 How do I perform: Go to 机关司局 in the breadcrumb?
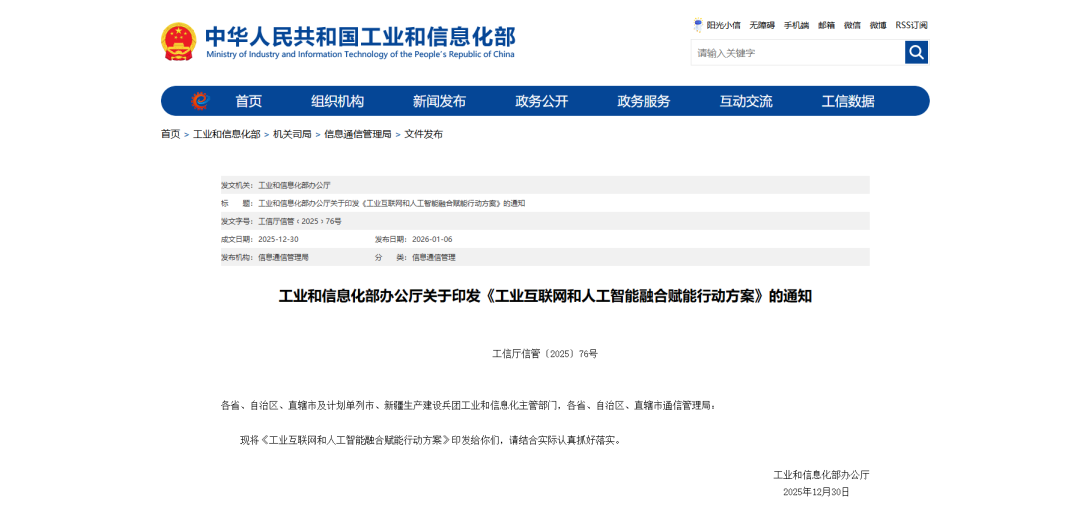coord(292,134)
